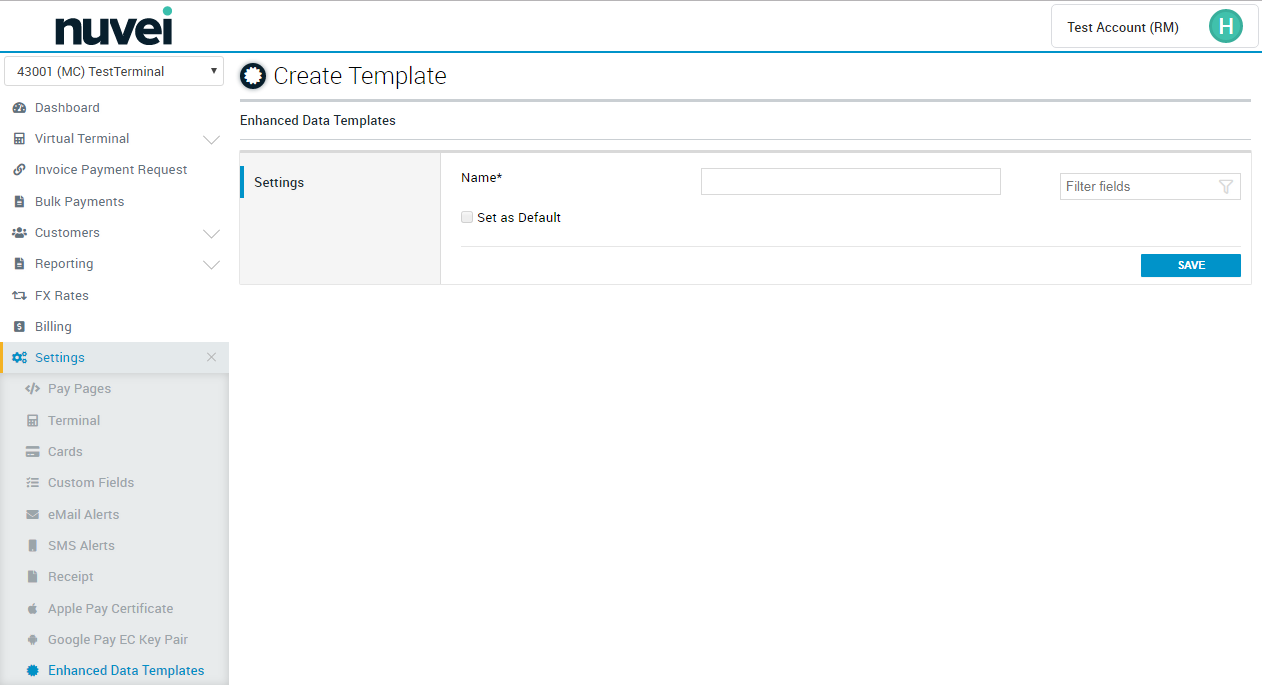Click the eMail Alerts envelope icon
Viewport: 1262px width, 685px height.
32,515
